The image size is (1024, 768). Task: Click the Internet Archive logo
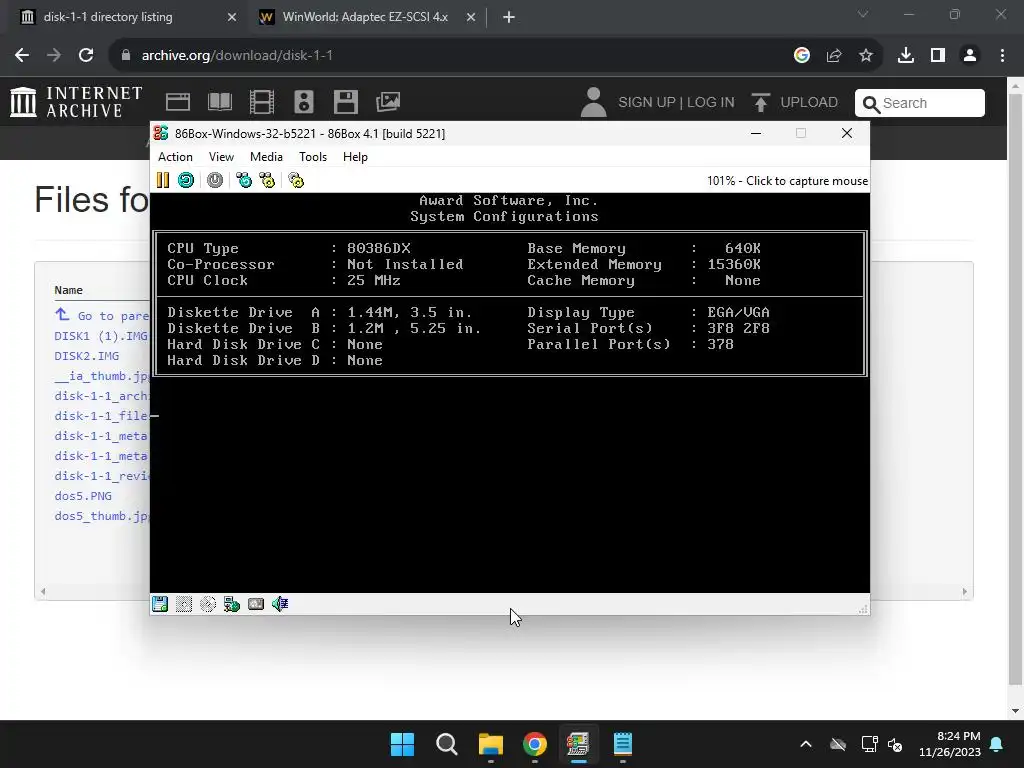76,103
